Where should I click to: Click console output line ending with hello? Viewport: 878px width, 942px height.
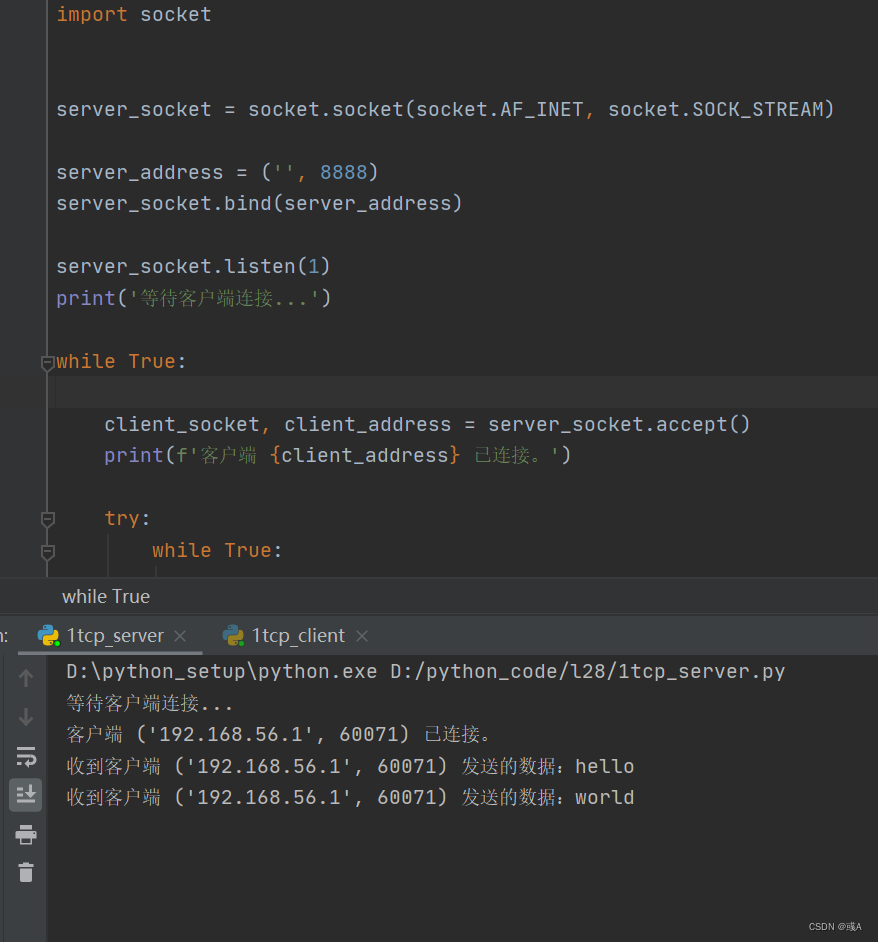350,766
